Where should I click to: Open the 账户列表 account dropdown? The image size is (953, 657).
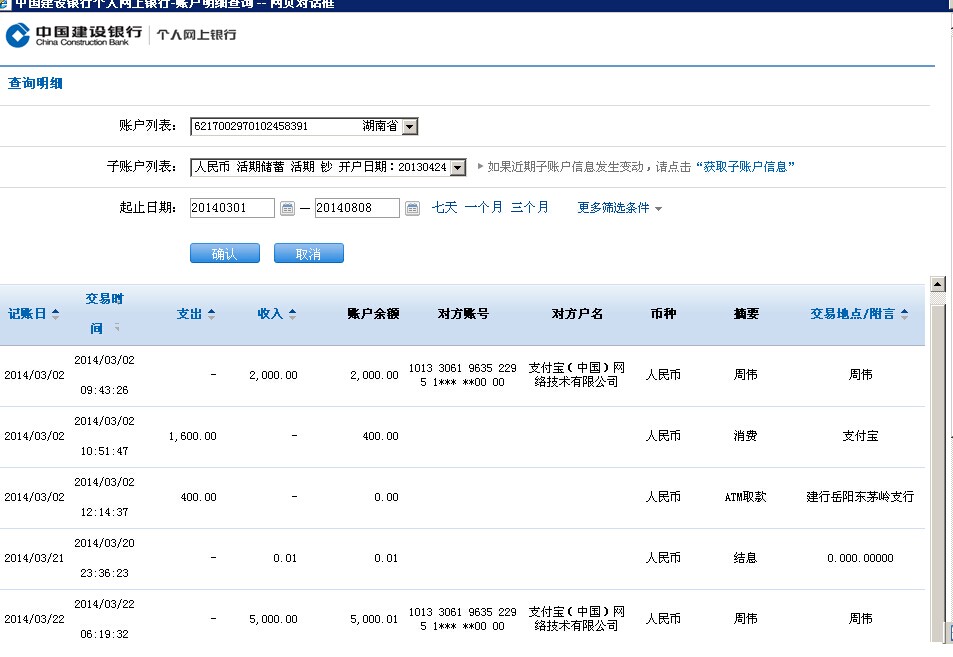coord(410,126)
